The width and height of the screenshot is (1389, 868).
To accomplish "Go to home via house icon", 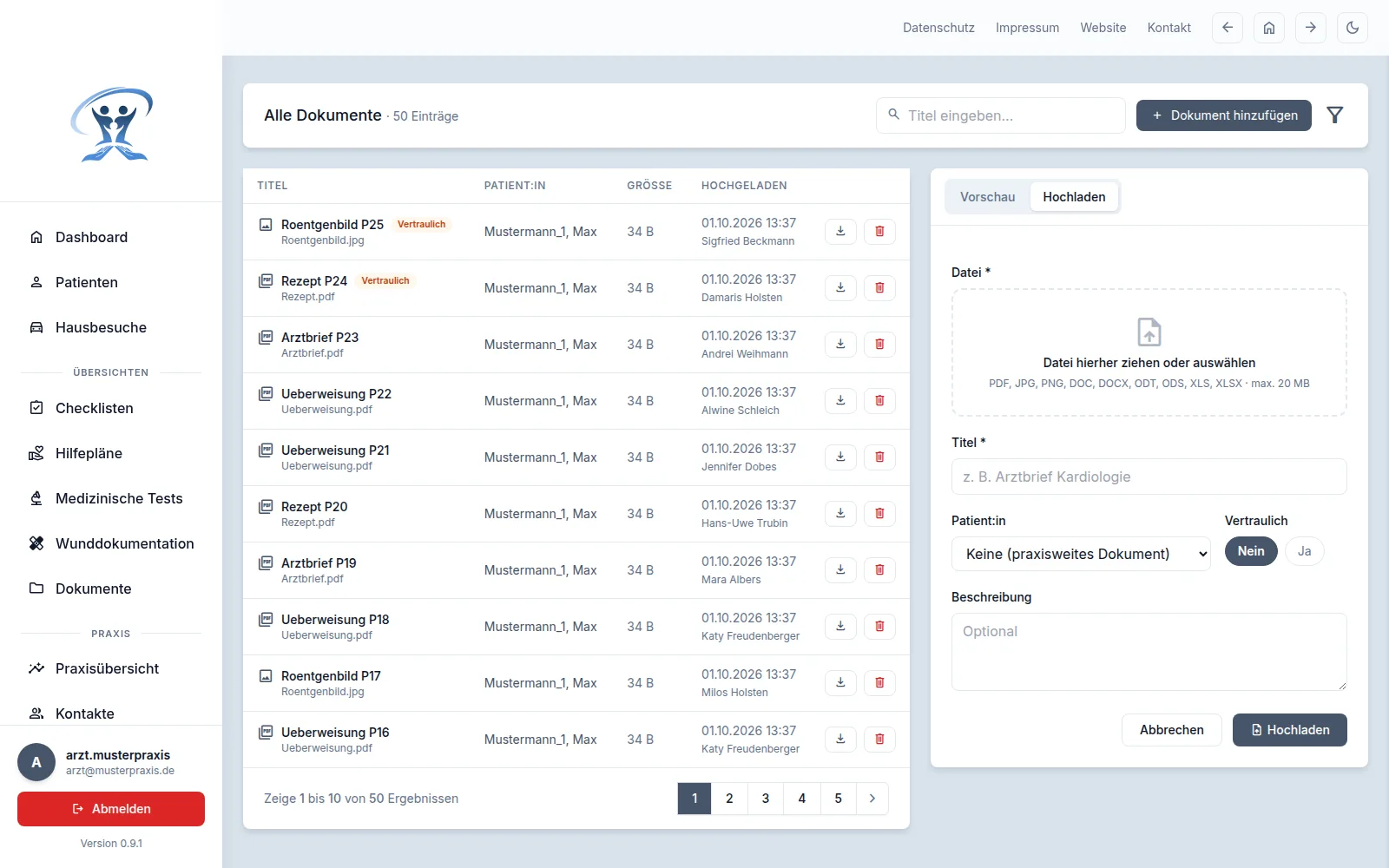I will point(1269,28).
